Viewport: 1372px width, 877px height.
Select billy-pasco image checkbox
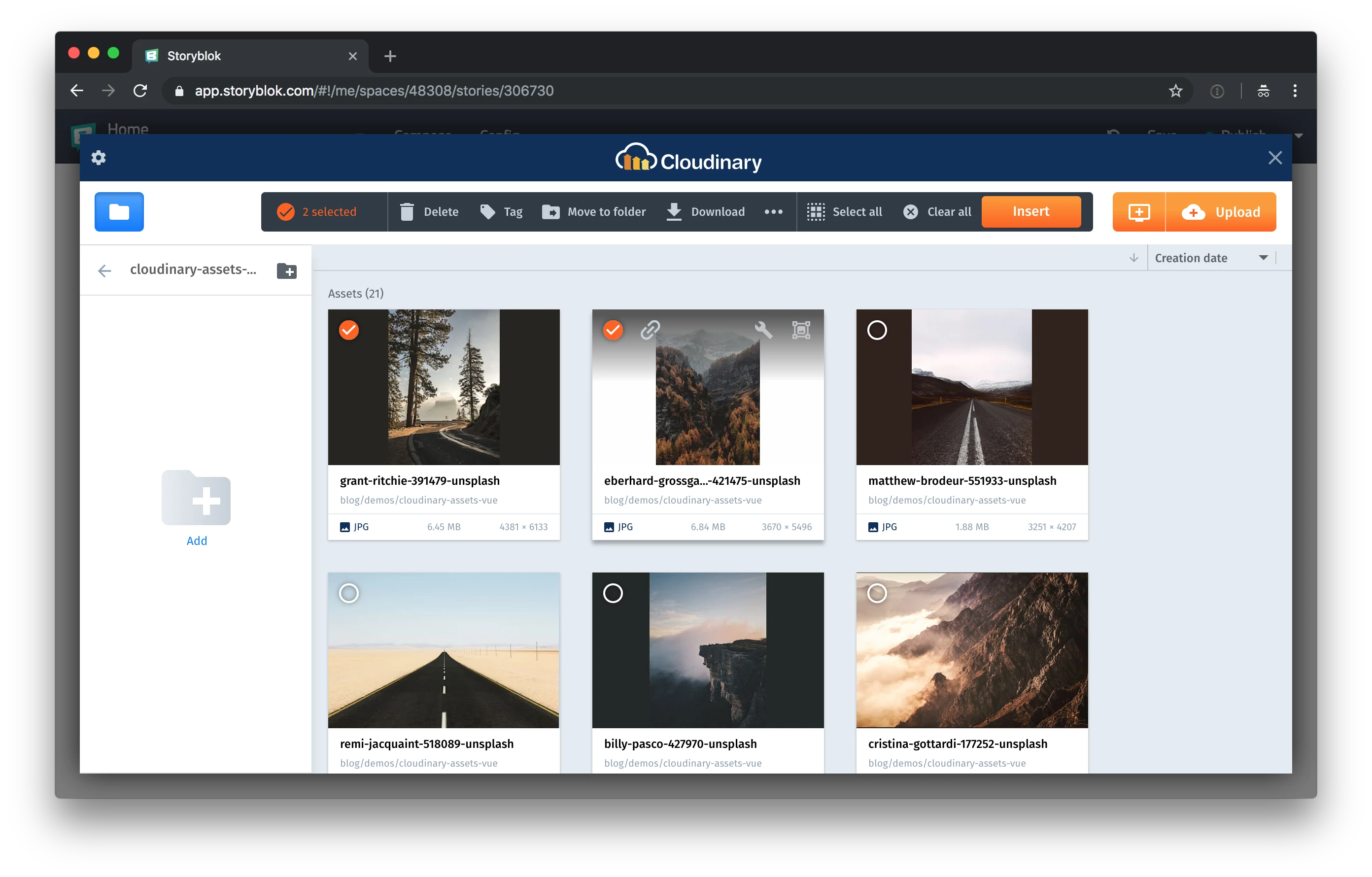(613, 593)
